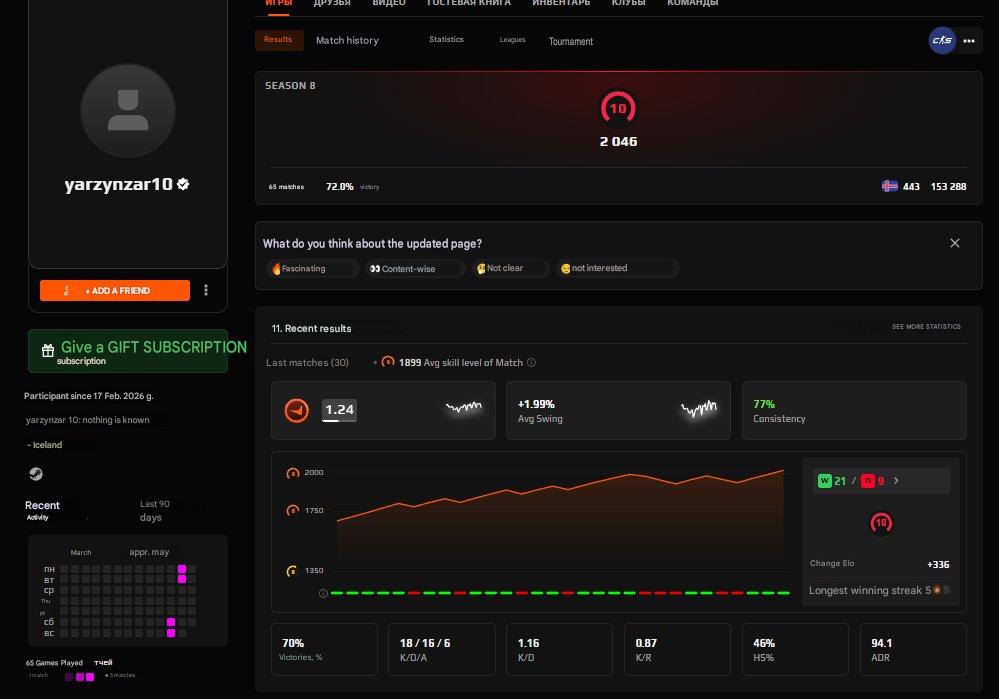The width and height of the screenshot is (999, 699).
Task: Open the ДРУЗЬЯ top navigation tab
Action: click(x=332, y=3)
